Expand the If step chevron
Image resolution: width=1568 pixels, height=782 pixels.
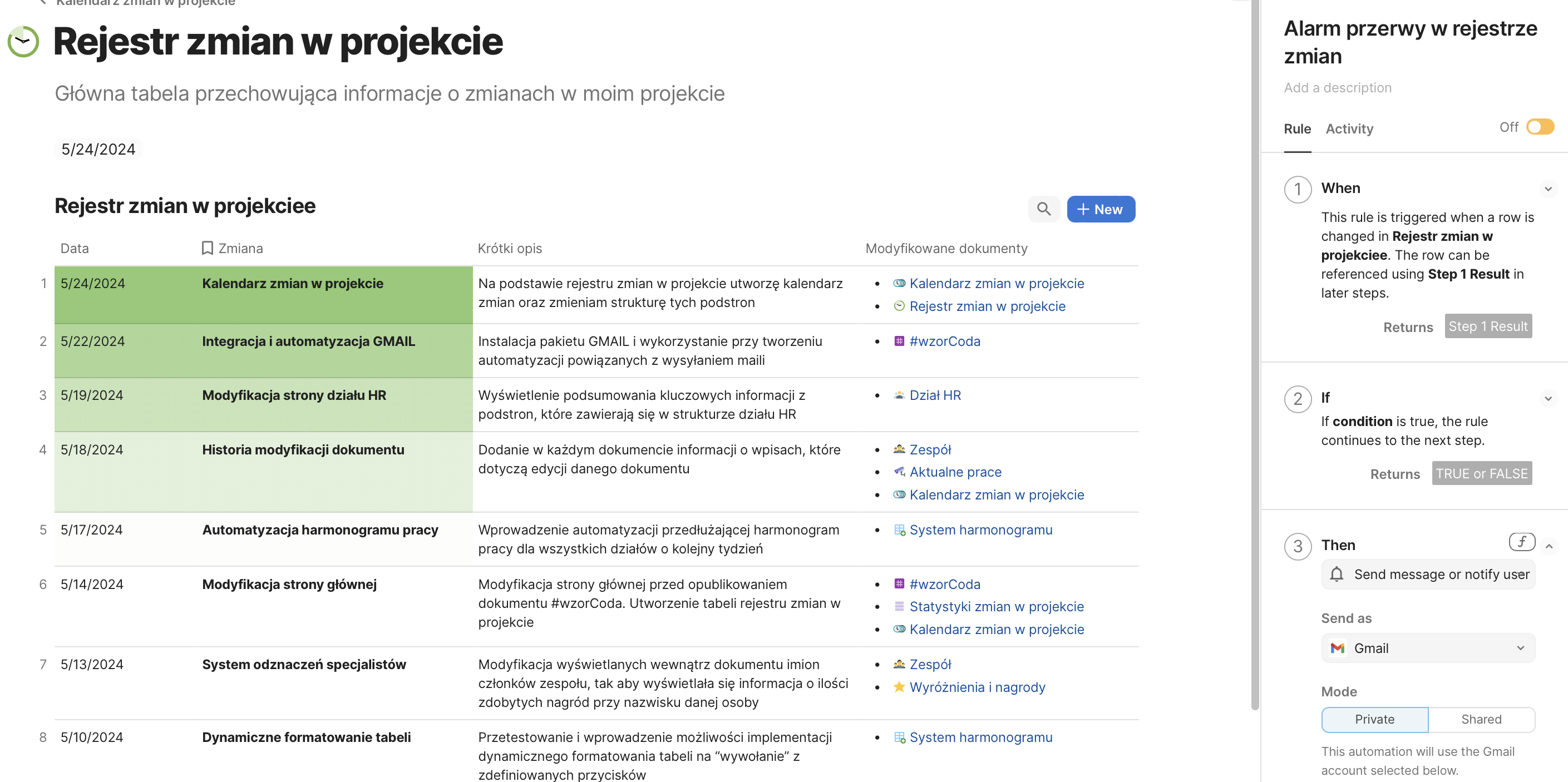[1547, 399]
